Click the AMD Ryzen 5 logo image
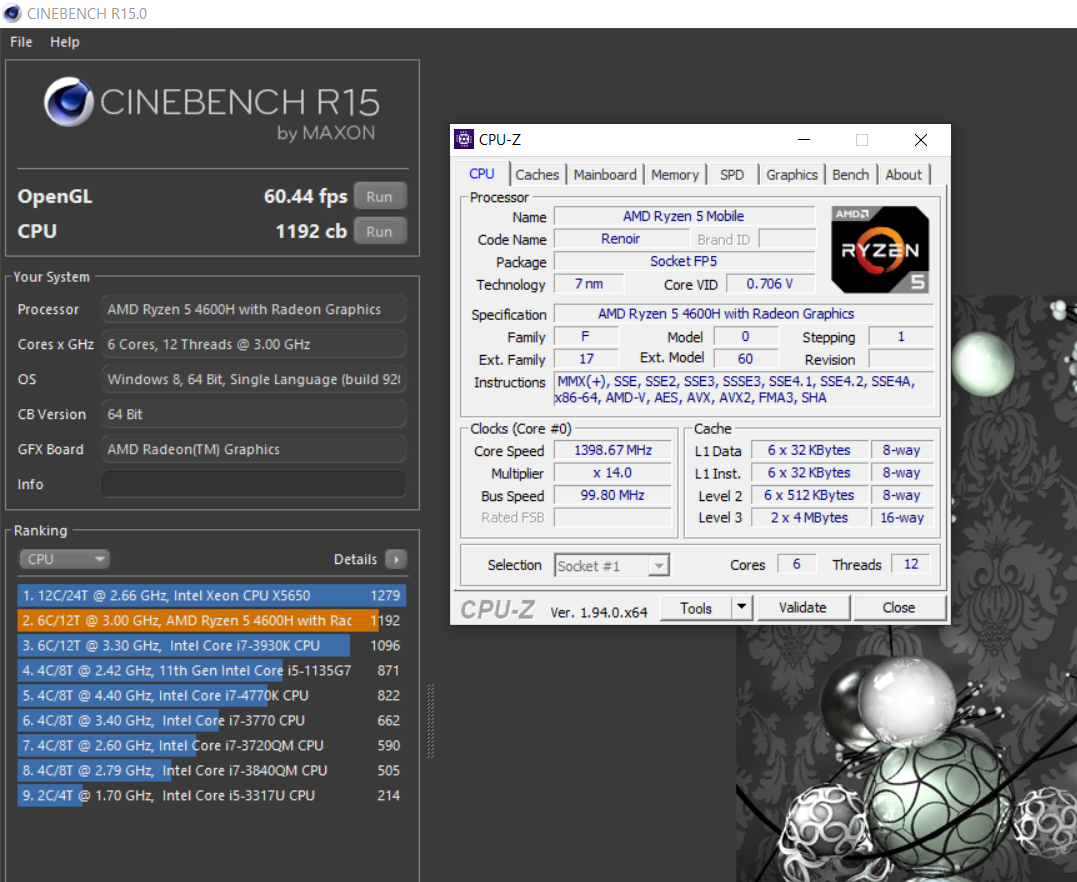Image resolution: width=1077 pixels, height=882 pixels. [x=879, y=249]
